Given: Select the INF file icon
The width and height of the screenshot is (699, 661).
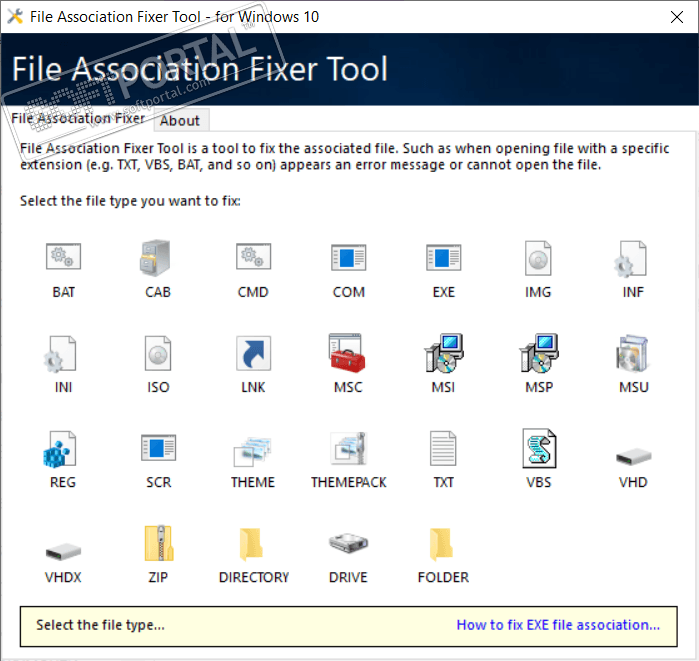Looking at the screenshot, I should (x=630, y=259).
